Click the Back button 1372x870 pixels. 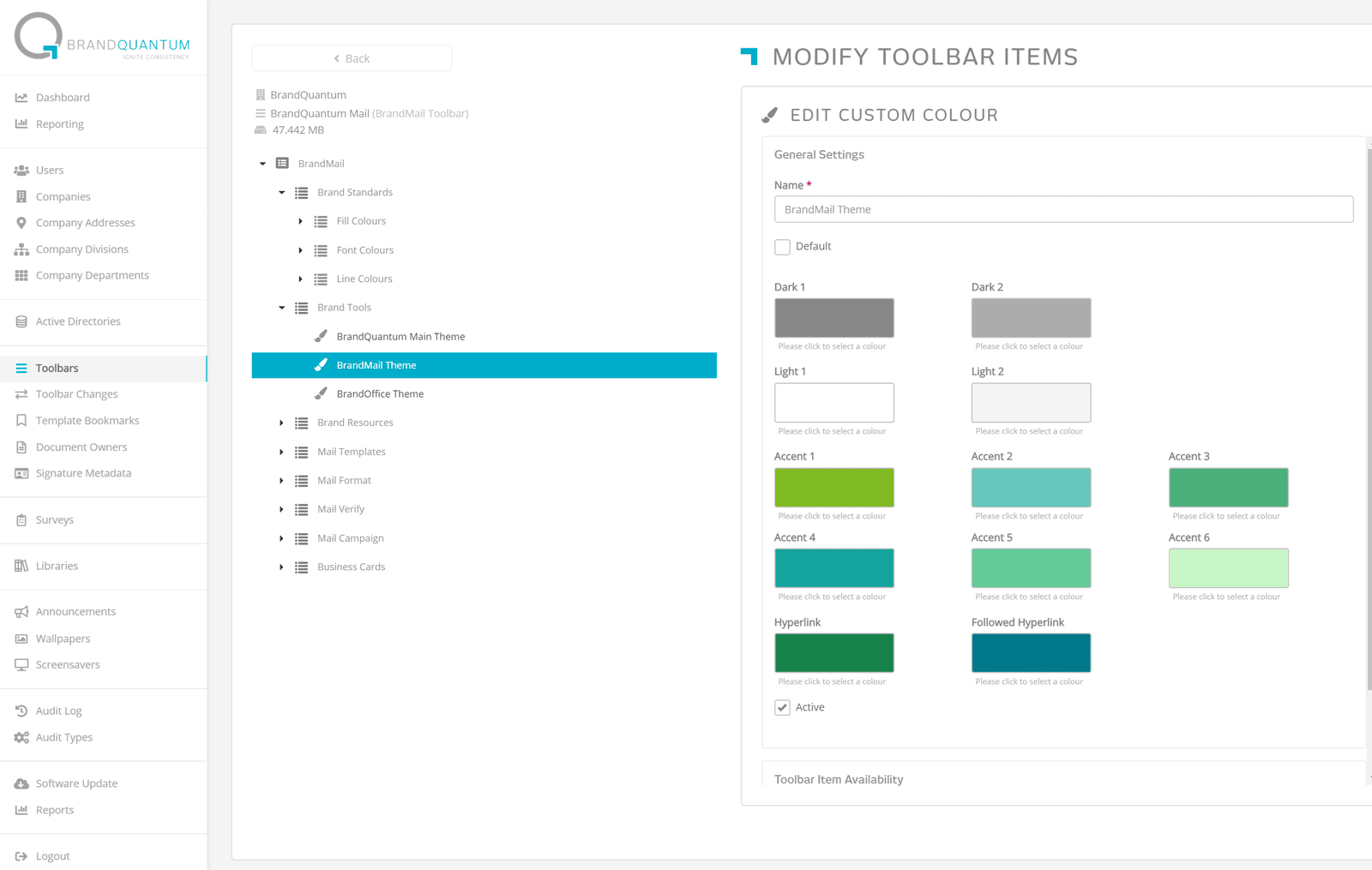pyautogui.click(x=352, y=58)
